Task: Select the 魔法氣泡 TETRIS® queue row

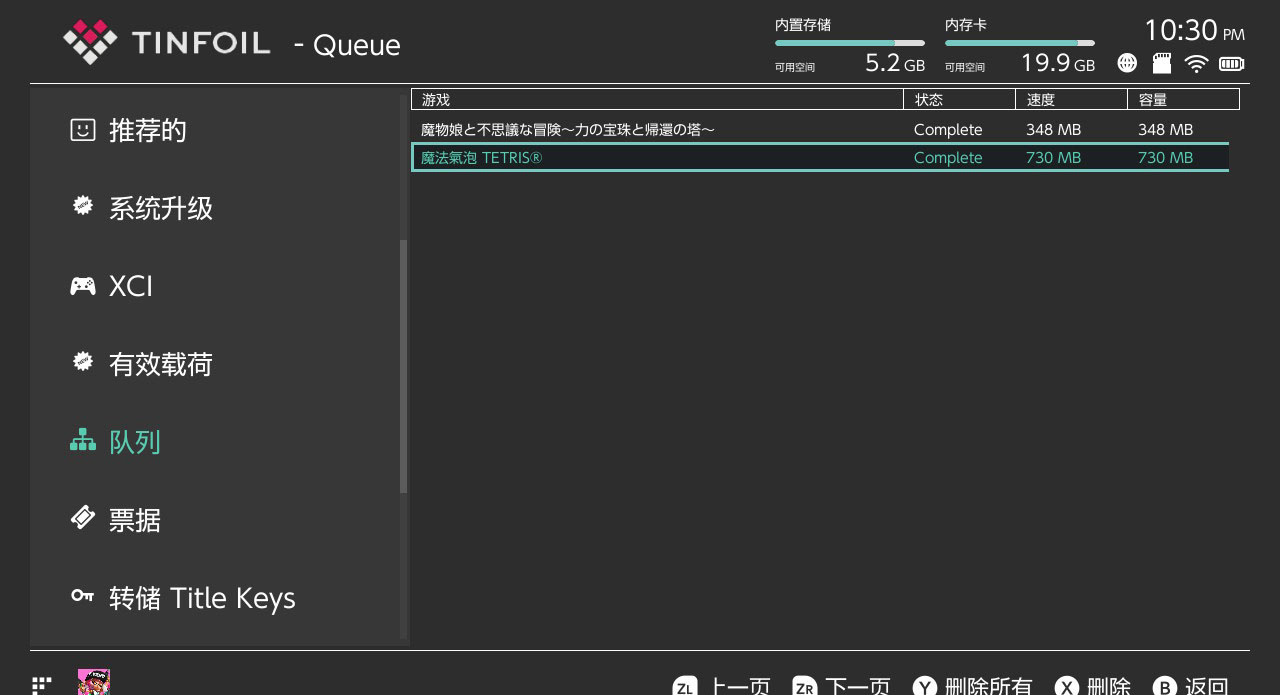Action: point(820,157)
